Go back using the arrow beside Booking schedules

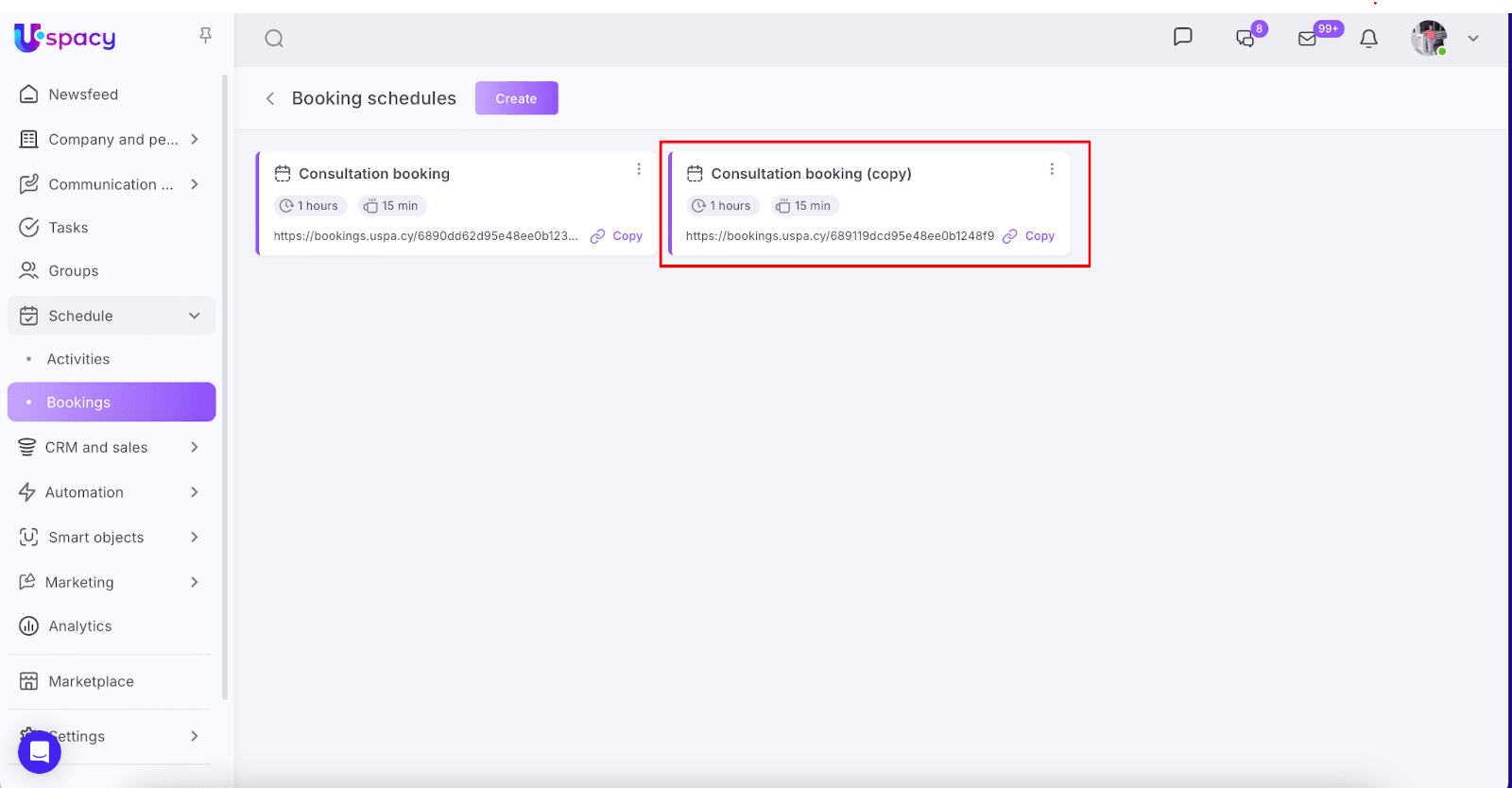point(270,98)
